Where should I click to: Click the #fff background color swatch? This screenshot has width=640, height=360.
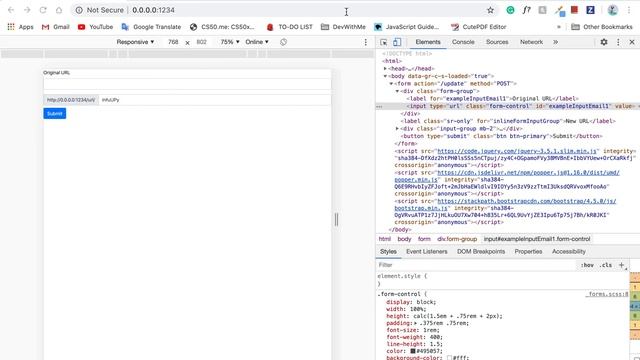click(x=449, y=358)
